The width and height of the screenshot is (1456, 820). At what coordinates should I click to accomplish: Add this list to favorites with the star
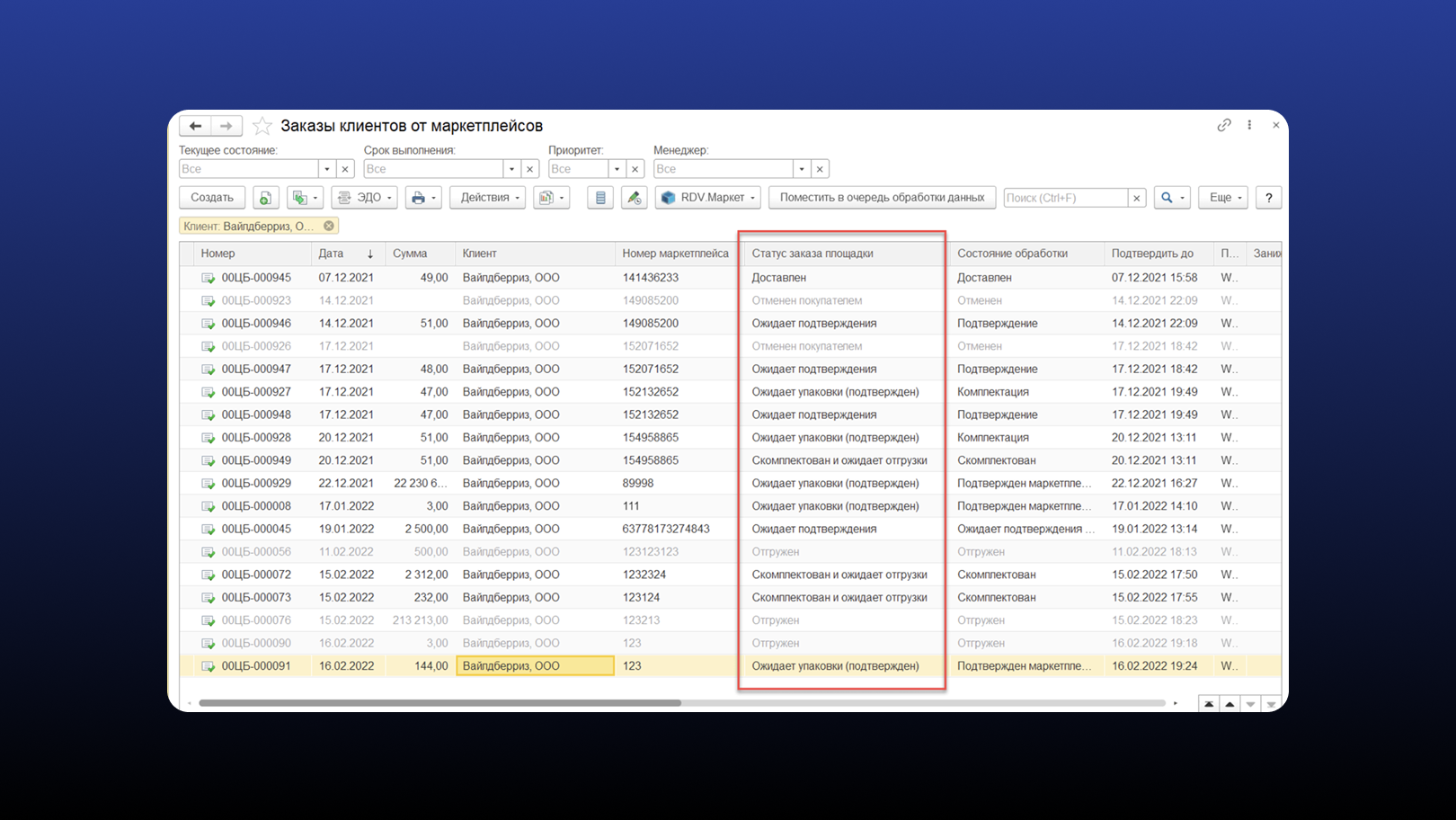click(x=262, y=126)
